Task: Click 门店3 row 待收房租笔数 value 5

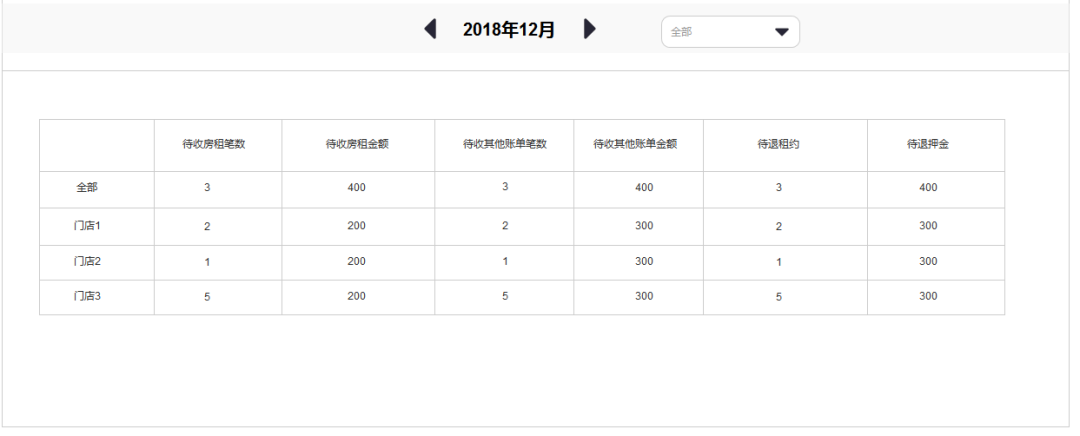Action: pyautogui.click(x=207, y=297)
